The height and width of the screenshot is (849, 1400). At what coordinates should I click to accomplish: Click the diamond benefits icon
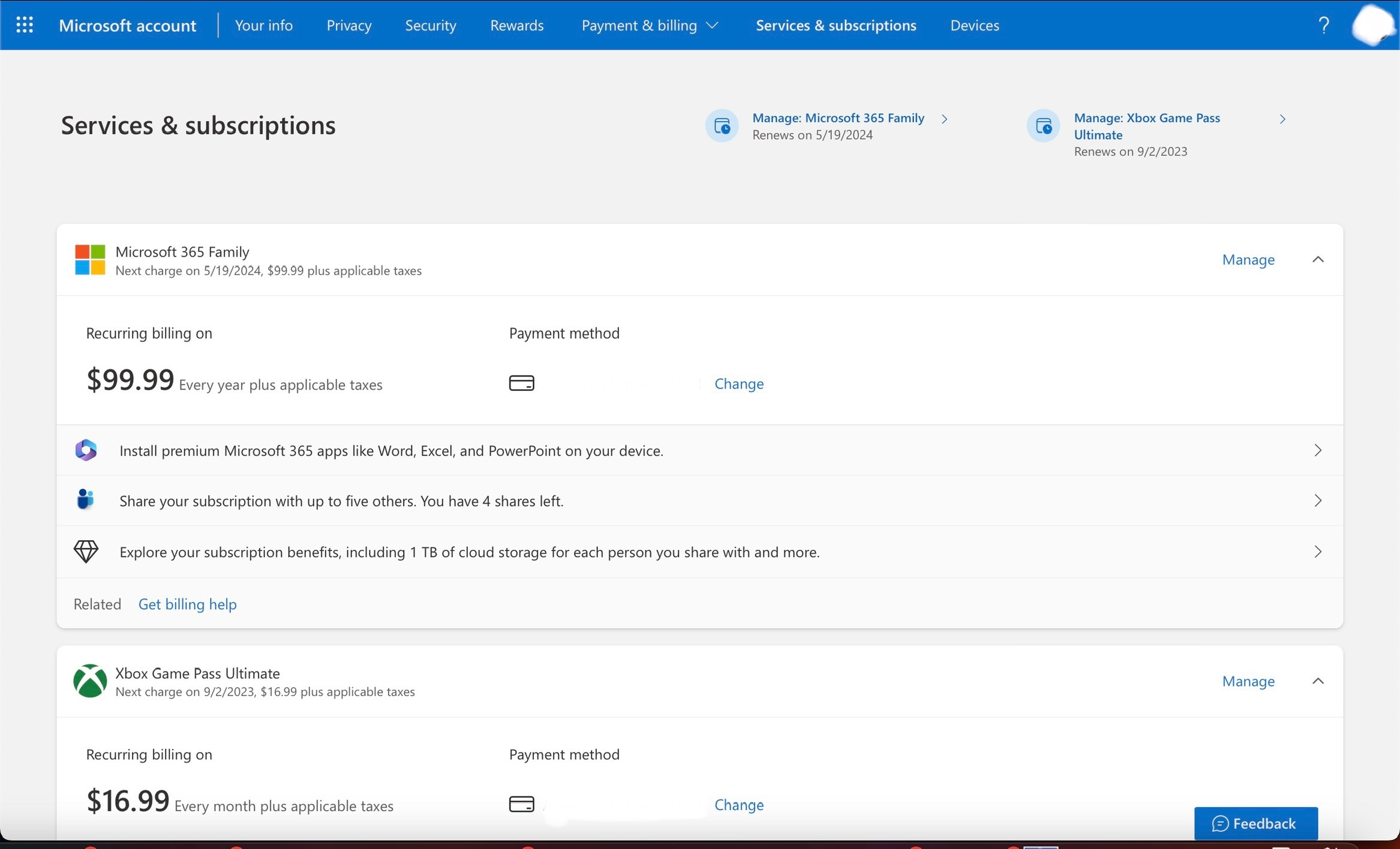86,552
